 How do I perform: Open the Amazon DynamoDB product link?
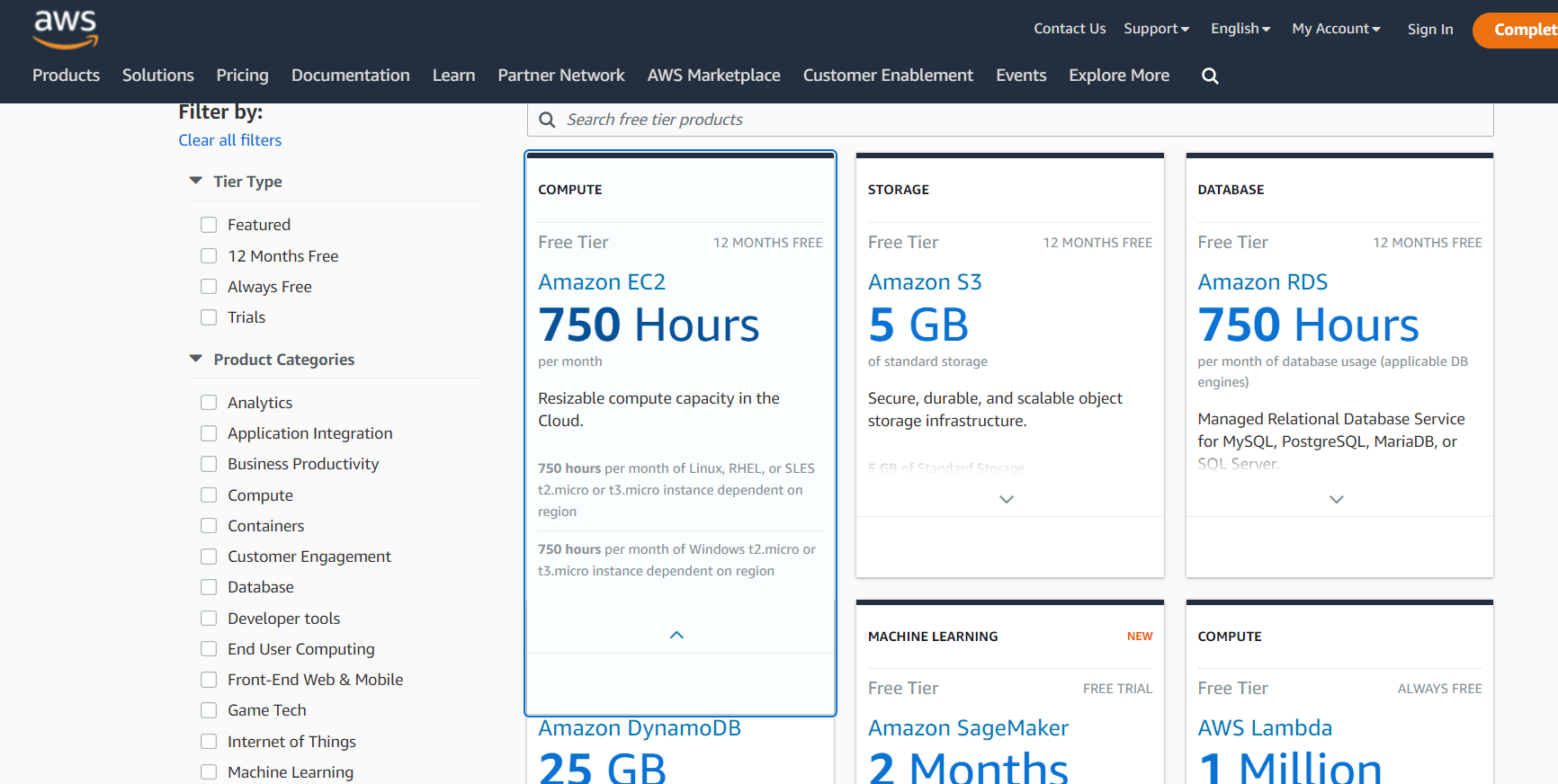[x=640, y=728]
